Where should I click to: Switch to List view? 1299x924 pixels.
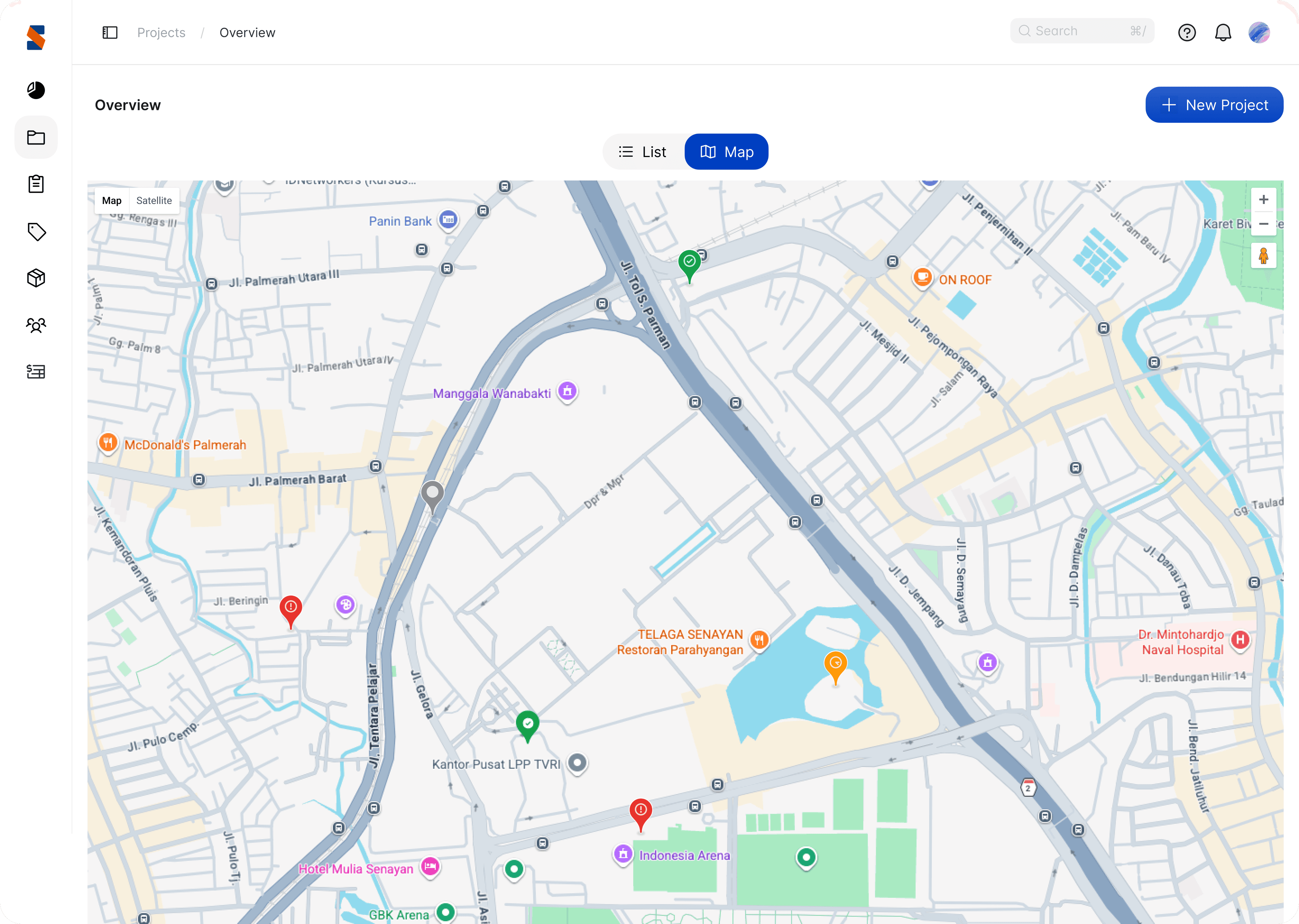[x=643, y=152]
